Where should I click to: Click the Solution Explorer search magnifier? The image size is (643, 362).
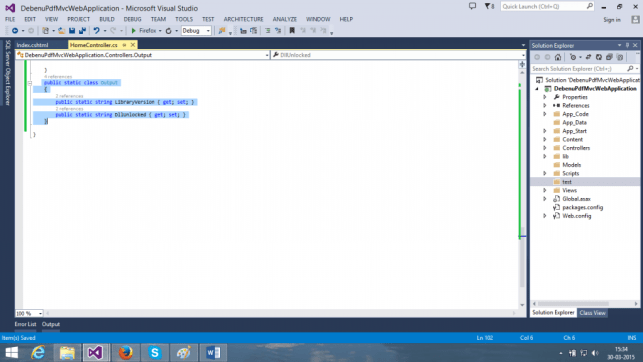[x=630, y=68]
